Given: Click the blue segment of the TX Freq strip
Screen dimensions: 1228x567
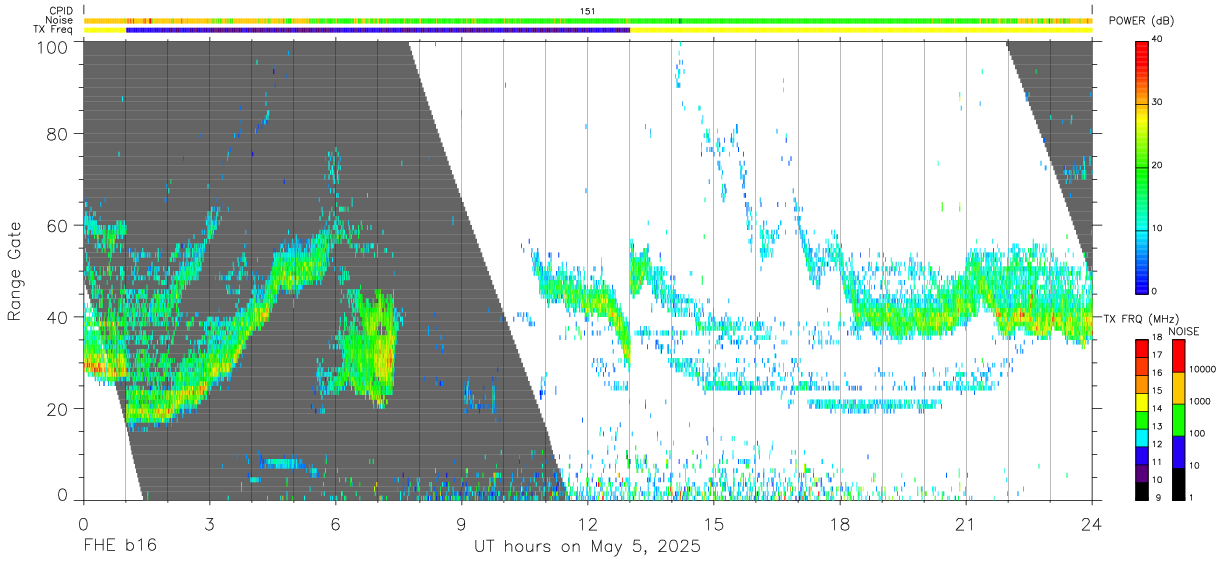Looking at the screenshot, I should point(378,30).
